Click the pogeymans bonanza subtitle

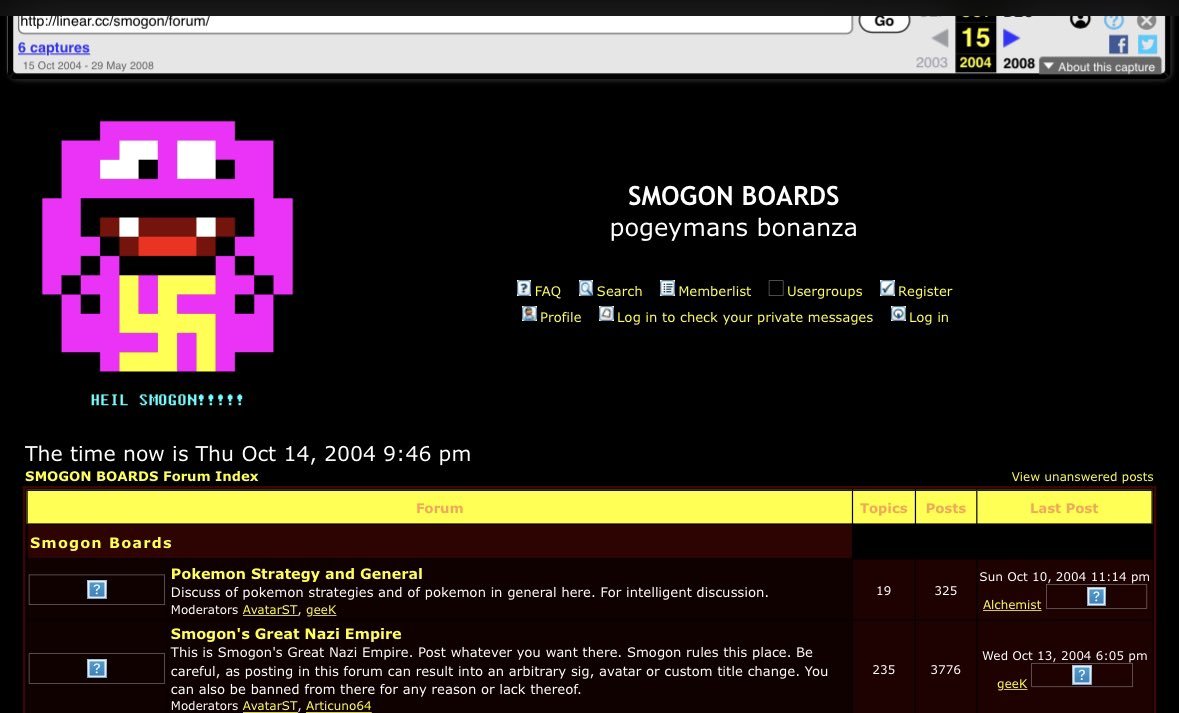tap(733, 228)
